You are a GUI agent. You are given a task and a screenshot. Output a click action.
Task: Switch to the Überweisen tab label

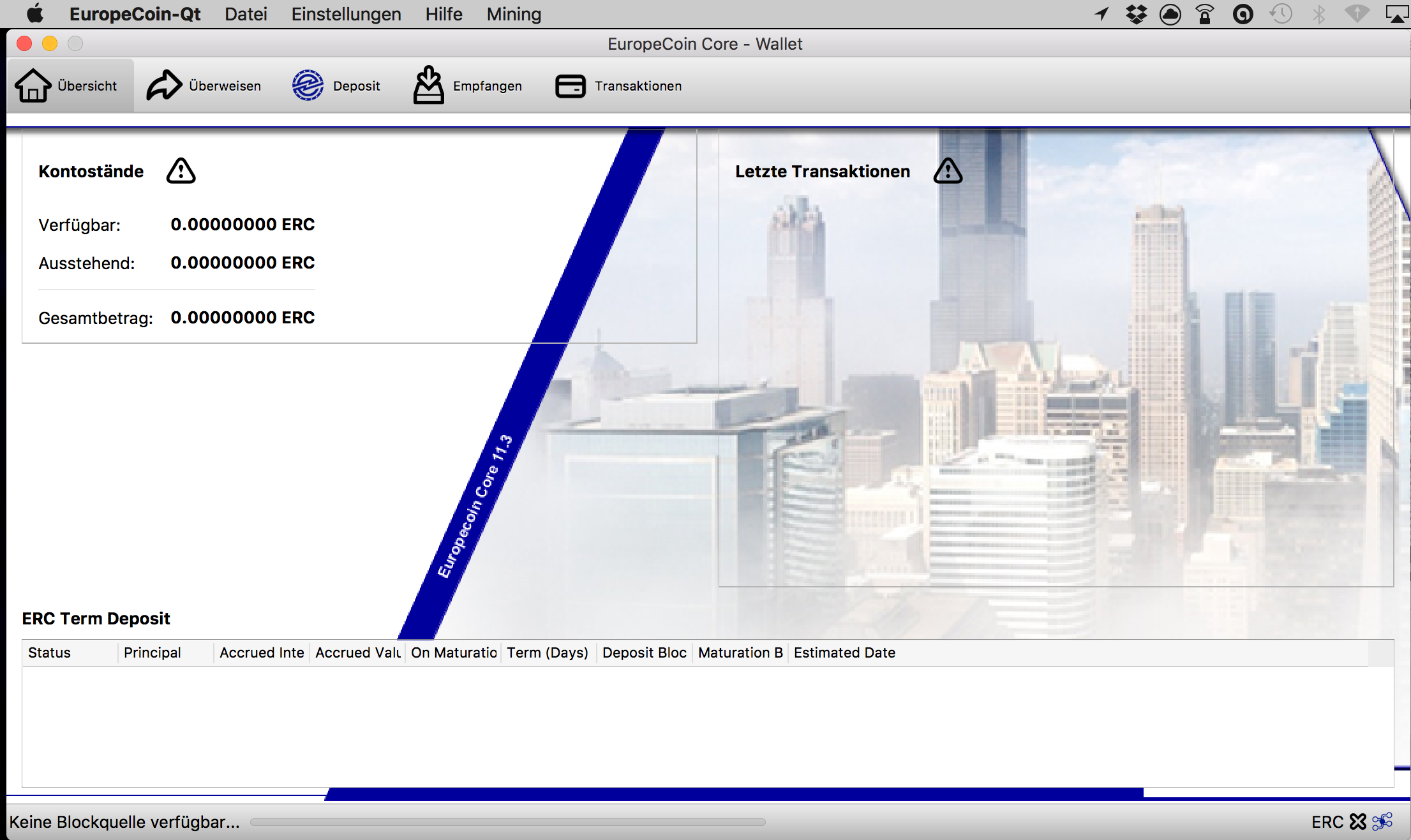[225, 85]
